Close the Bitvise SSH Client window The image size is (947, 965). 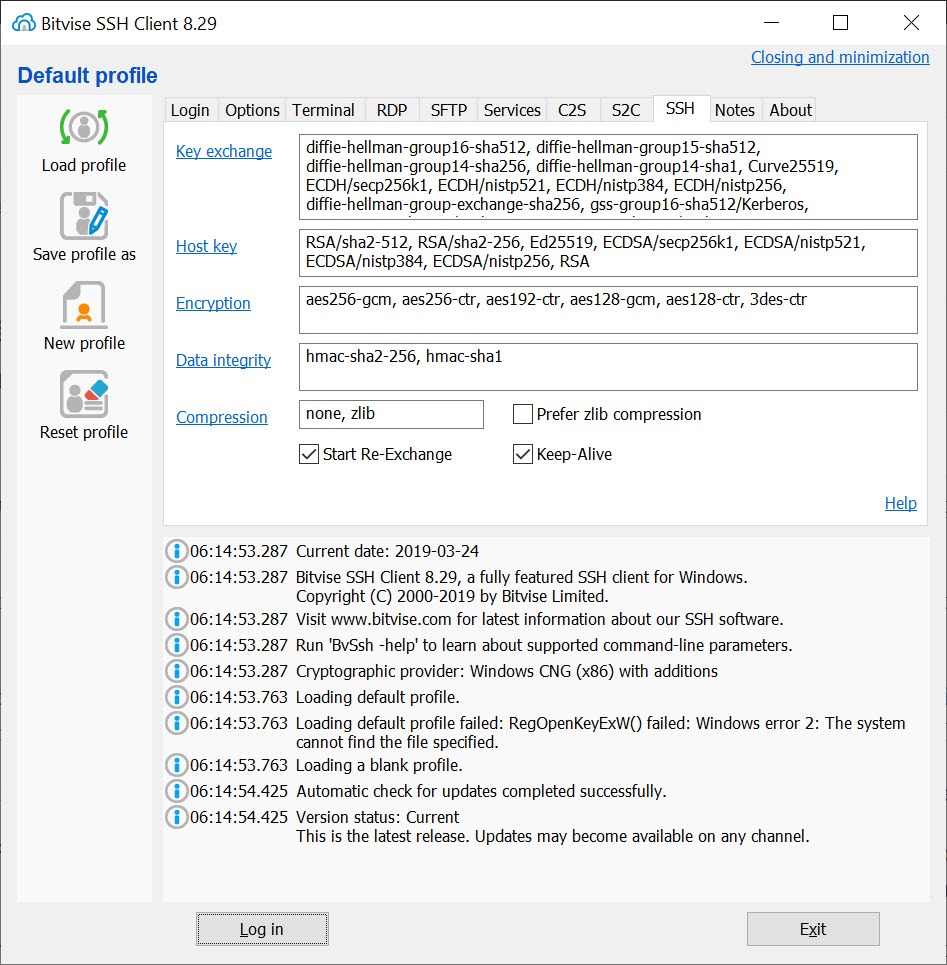911,23
